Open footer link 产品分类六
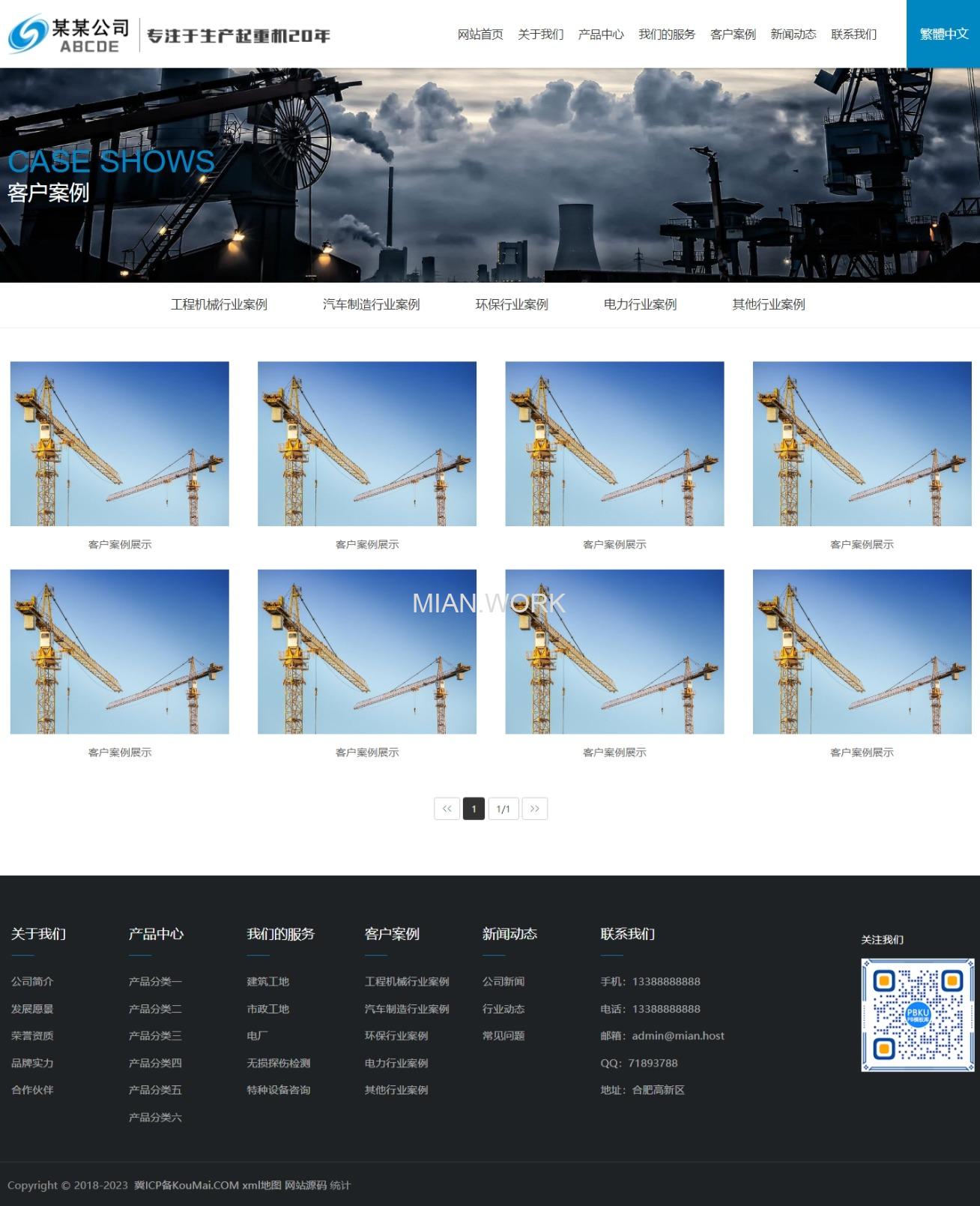The height and width of the screenshot is (1206, 980). (x=155, y=1117)
